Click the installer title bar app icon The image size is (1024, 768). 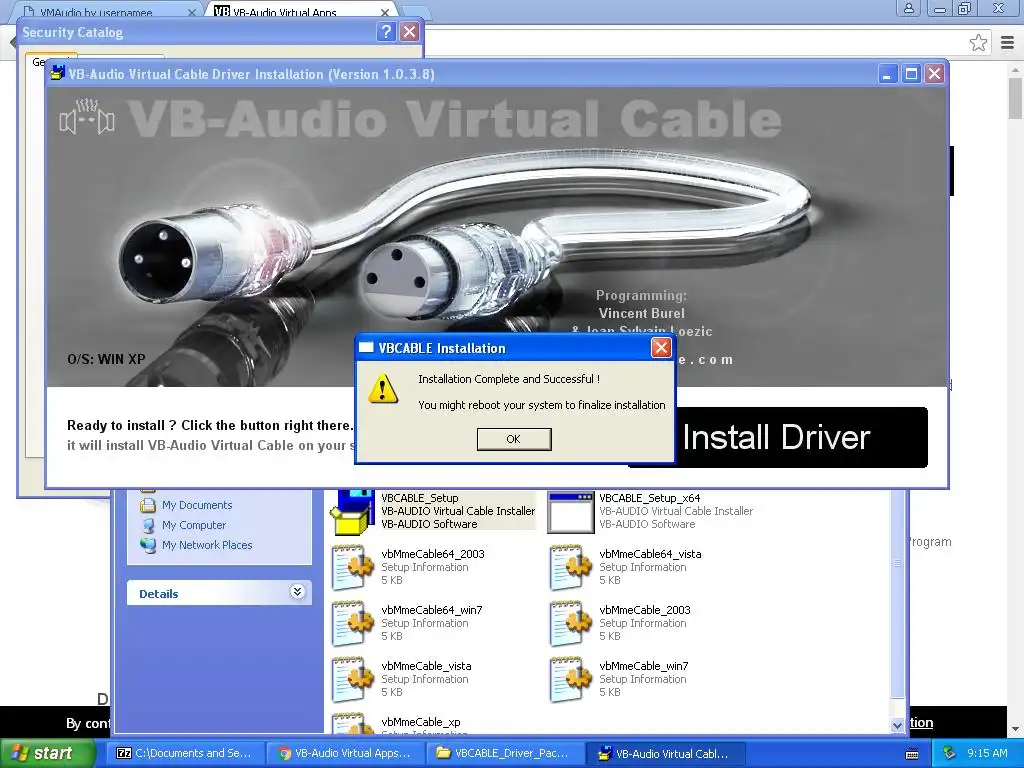tap(57, 73)
